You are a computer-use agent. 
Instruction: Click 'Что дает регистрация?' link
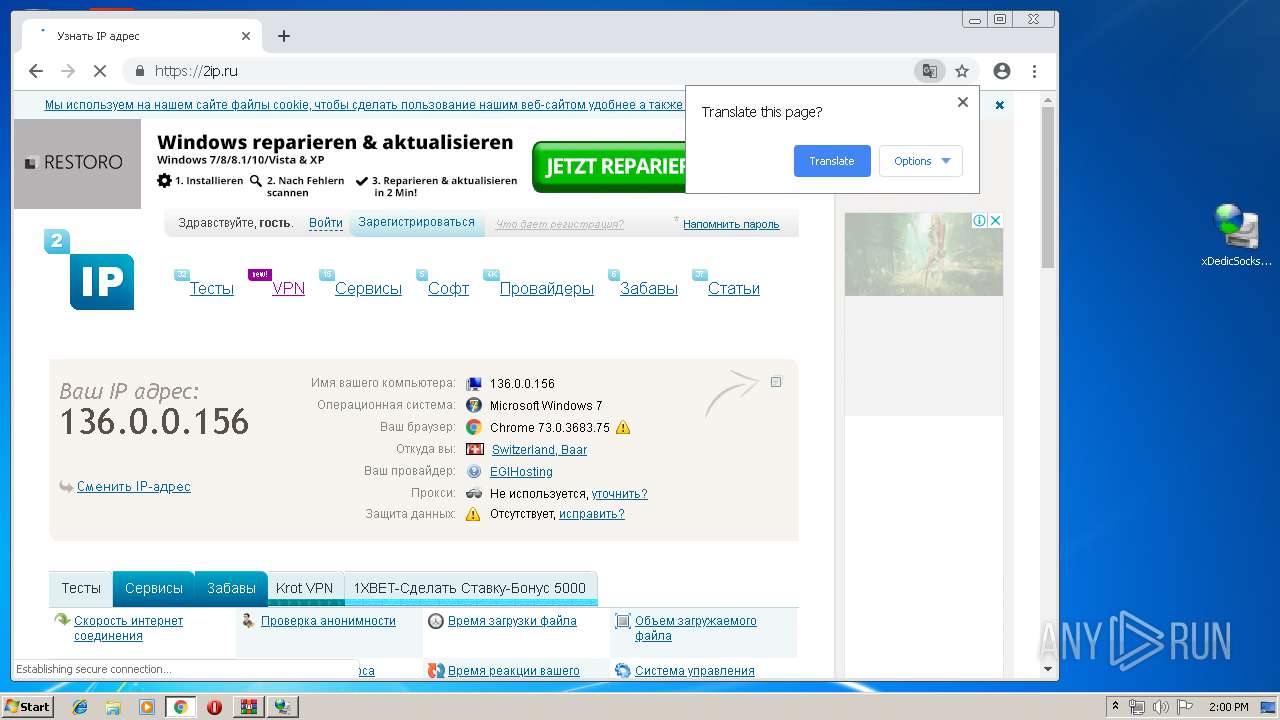click(x=560, y=225)
